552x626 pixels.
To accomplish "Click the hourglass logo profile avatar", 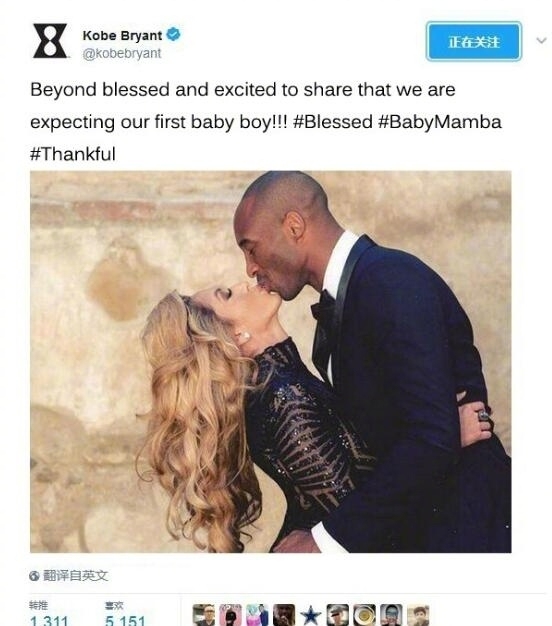I will [x=50, y=41].
